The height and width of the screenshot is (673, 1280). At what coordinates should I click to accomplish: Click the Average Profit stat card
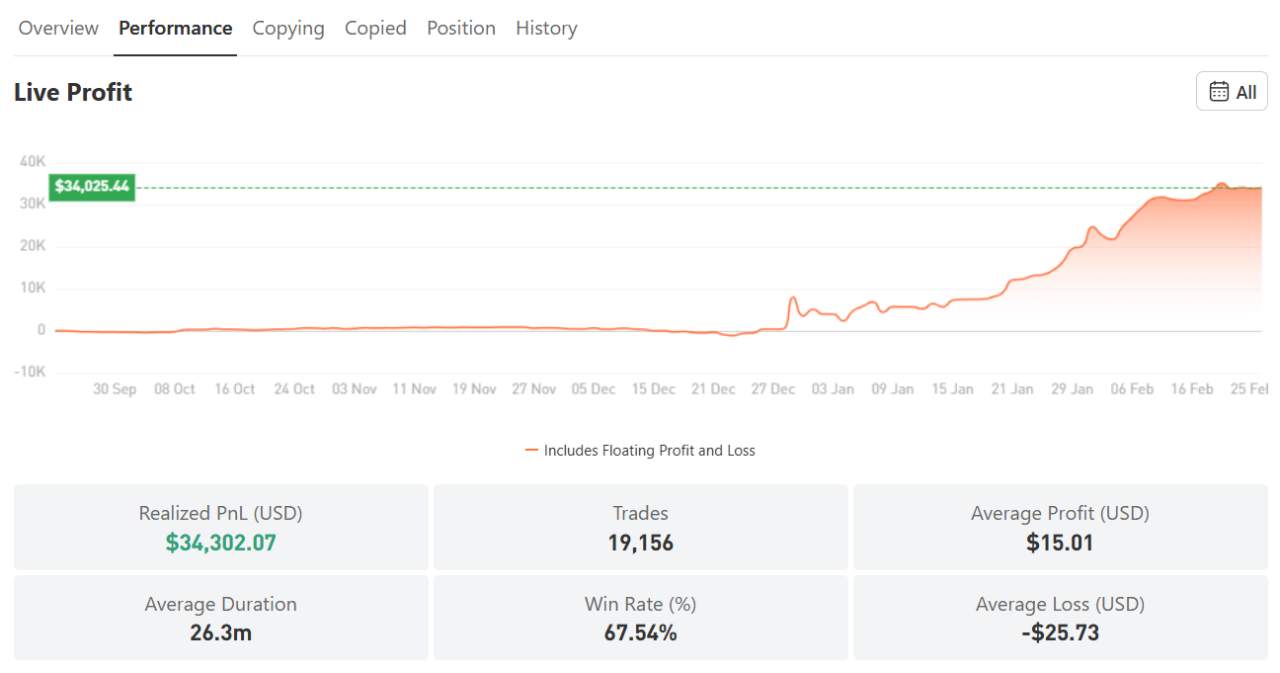1059,526
